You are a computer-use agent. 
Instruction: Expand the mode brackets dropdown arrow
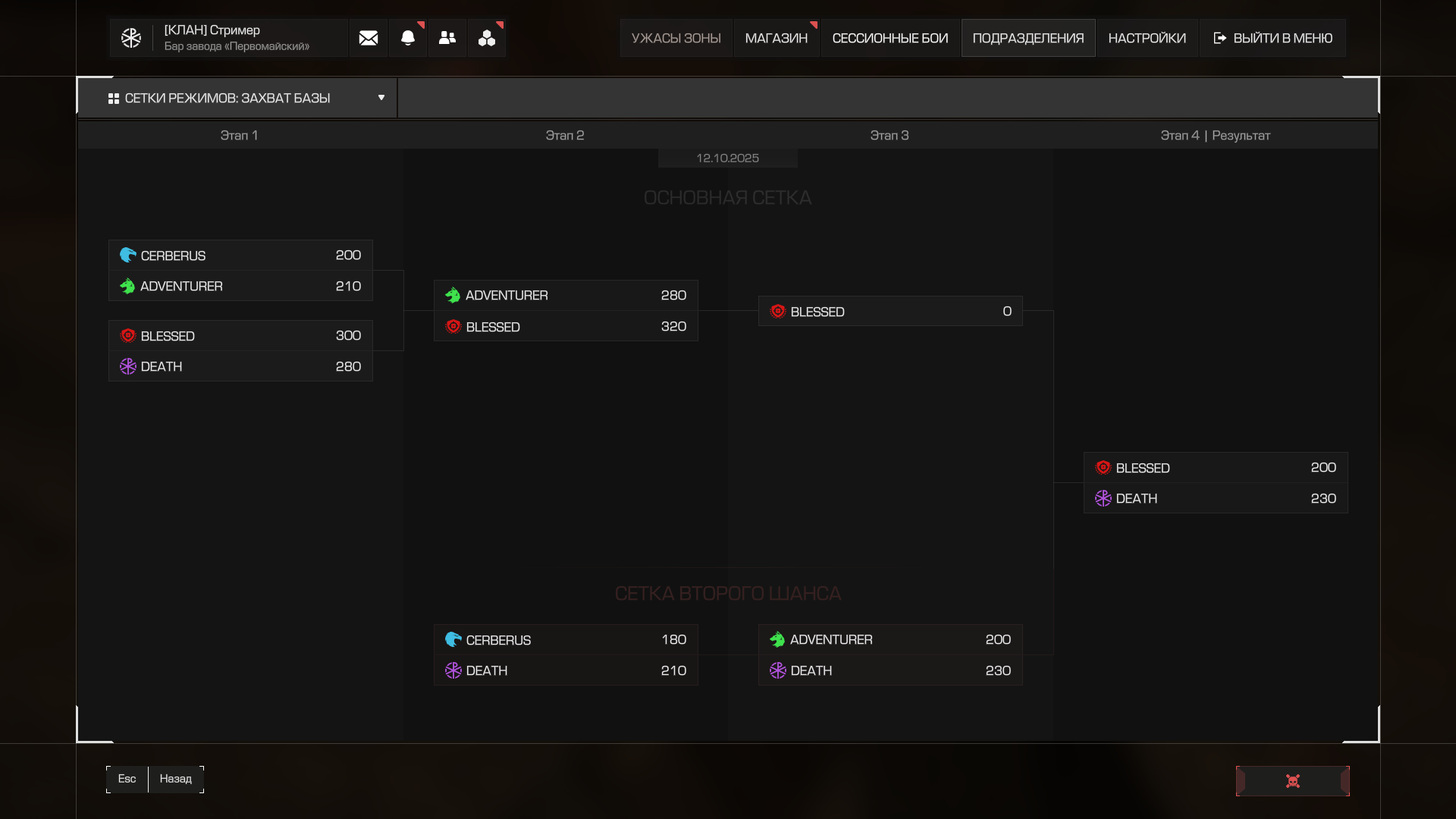pos(381,98)
